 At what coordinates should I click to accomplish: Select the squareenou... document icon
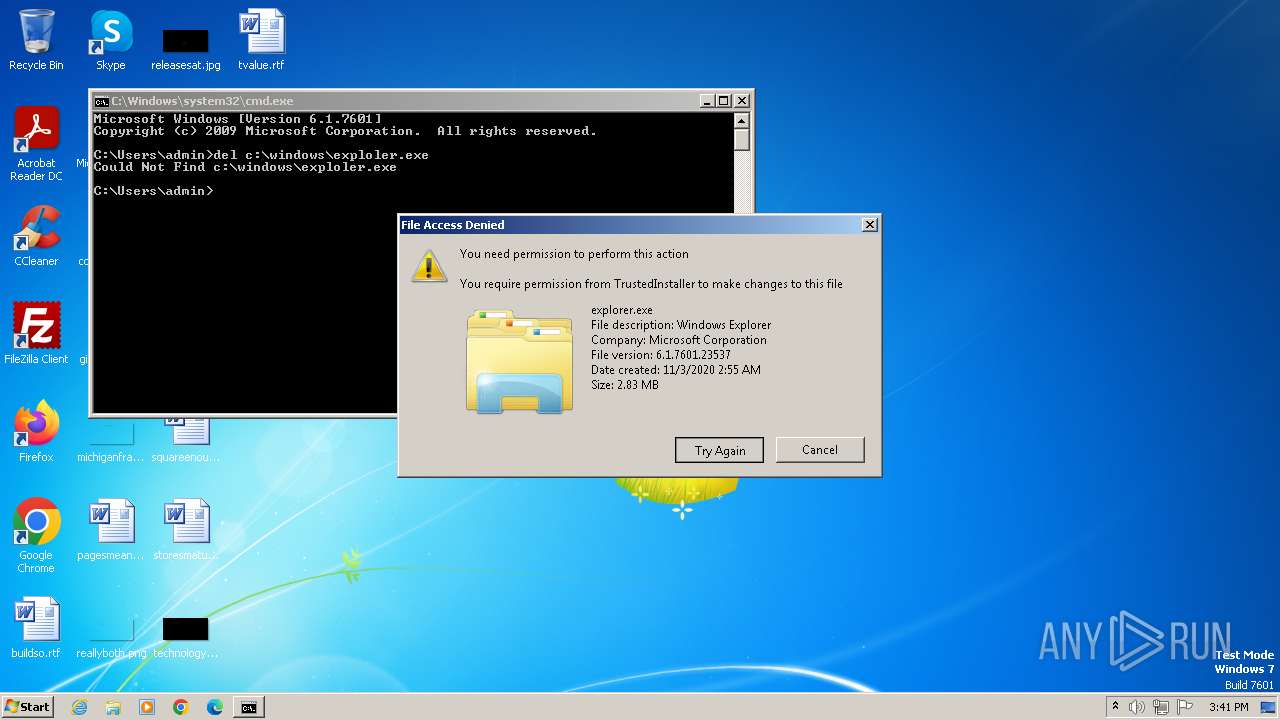pyautogui.click(x=186, y=440)
